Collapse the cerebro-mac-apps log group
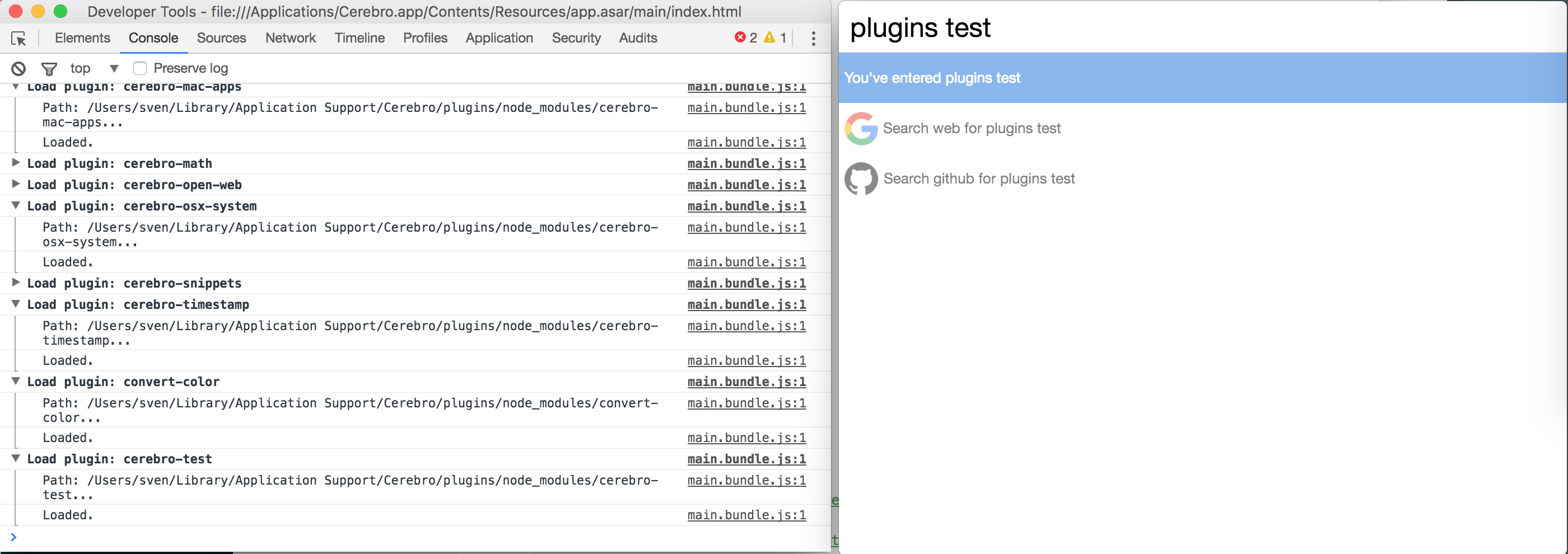The image size is (1568, 554). tap(16, 87)
